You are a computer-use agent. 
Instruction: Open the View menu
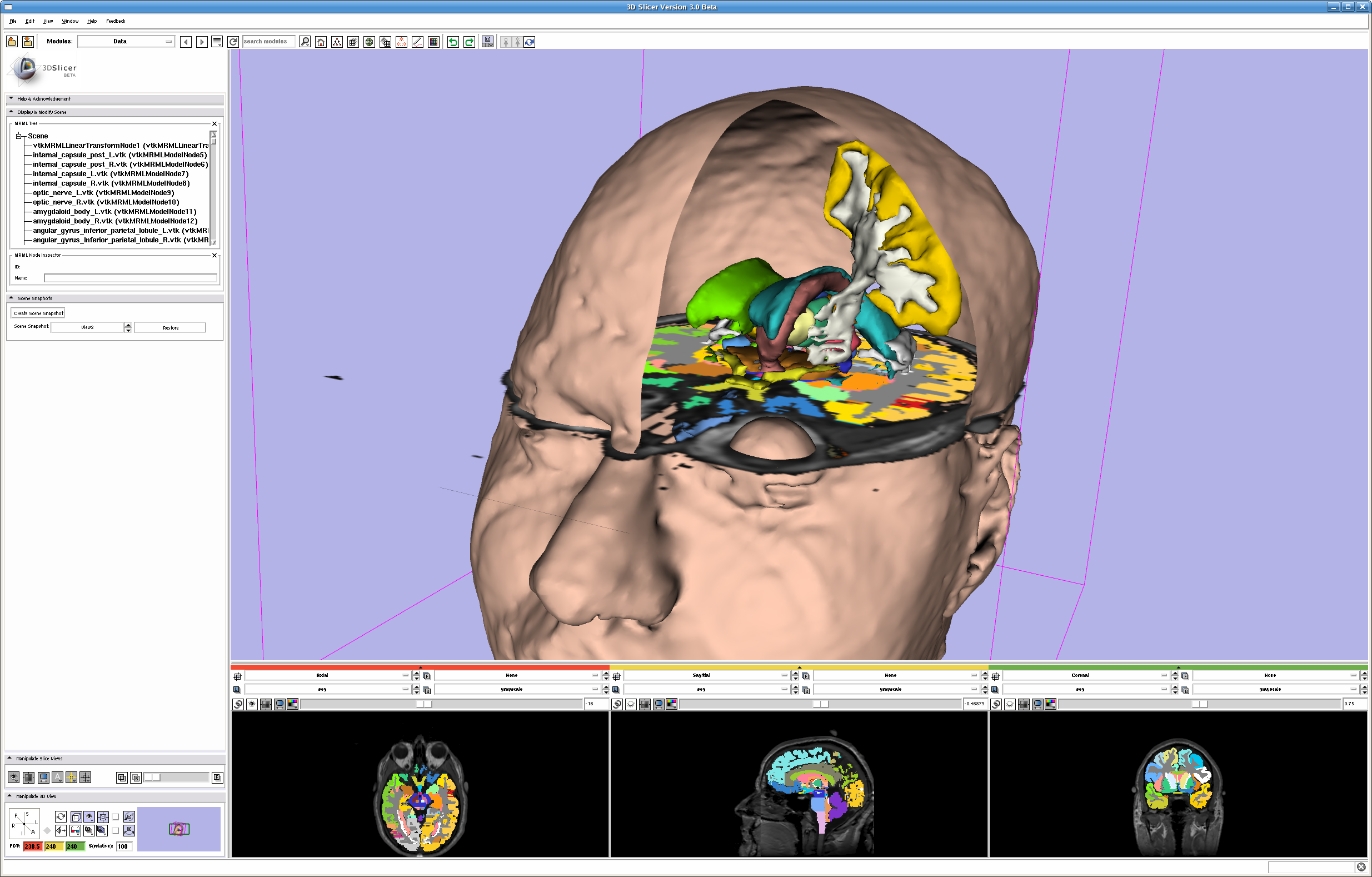[x=48, y=21]
